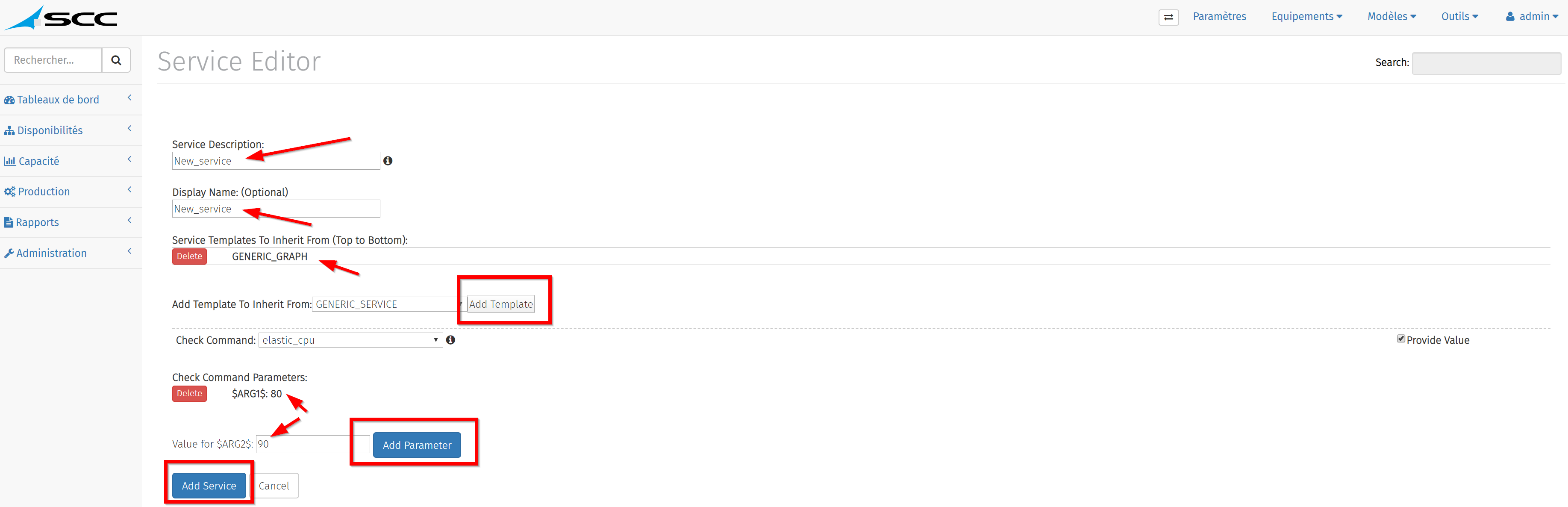The image size is (1568, 507).
Task: Click the search magnifier icon in sidebar
Action: pos(116,60)
